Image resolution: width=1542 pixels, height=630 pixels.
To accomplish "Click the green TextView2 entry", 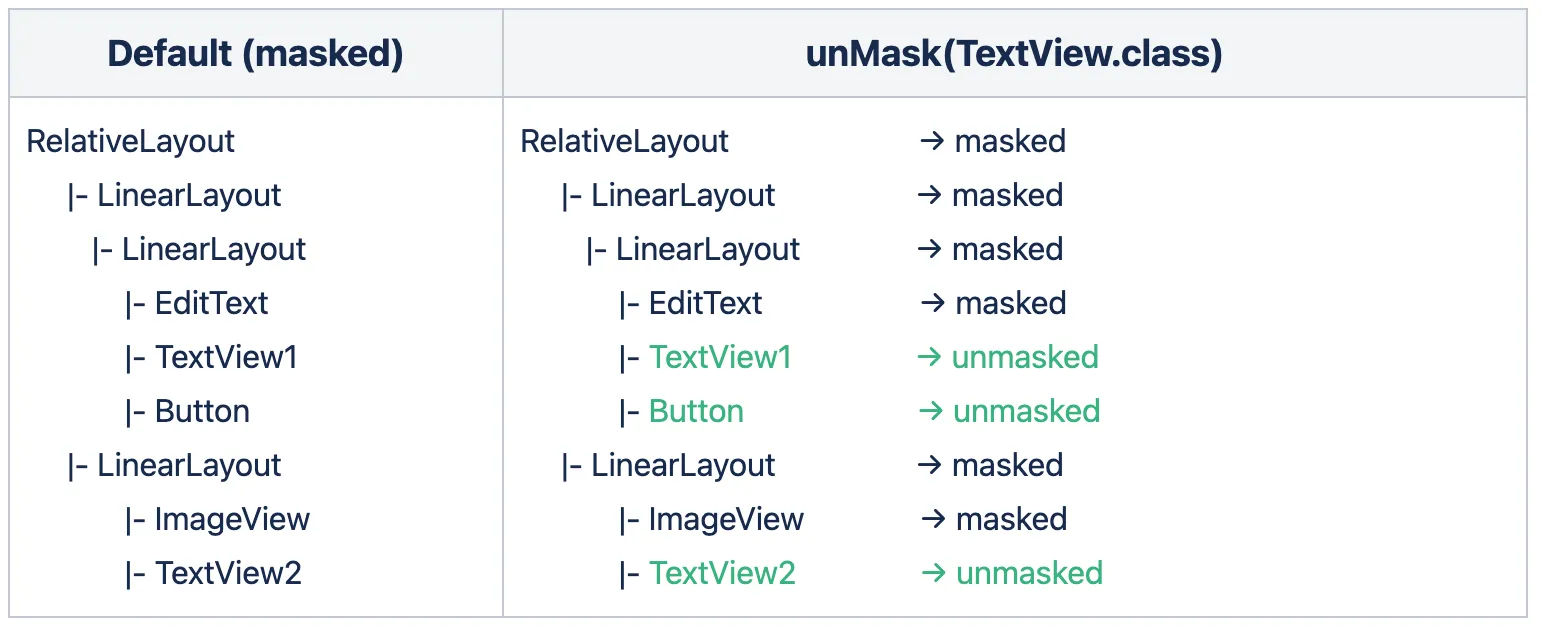I will [x=722, y=573].
